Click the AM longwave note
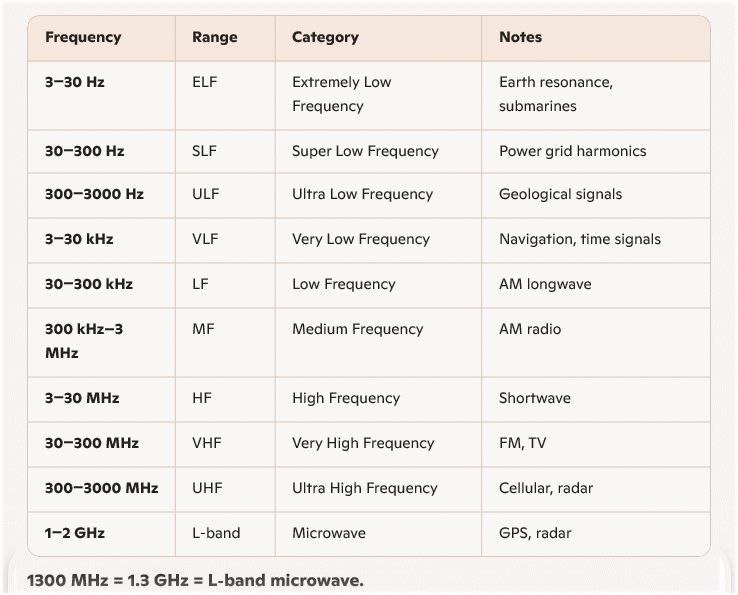This screenshot has height=595, width=738. pyautogui.click(x=545, y=284)
